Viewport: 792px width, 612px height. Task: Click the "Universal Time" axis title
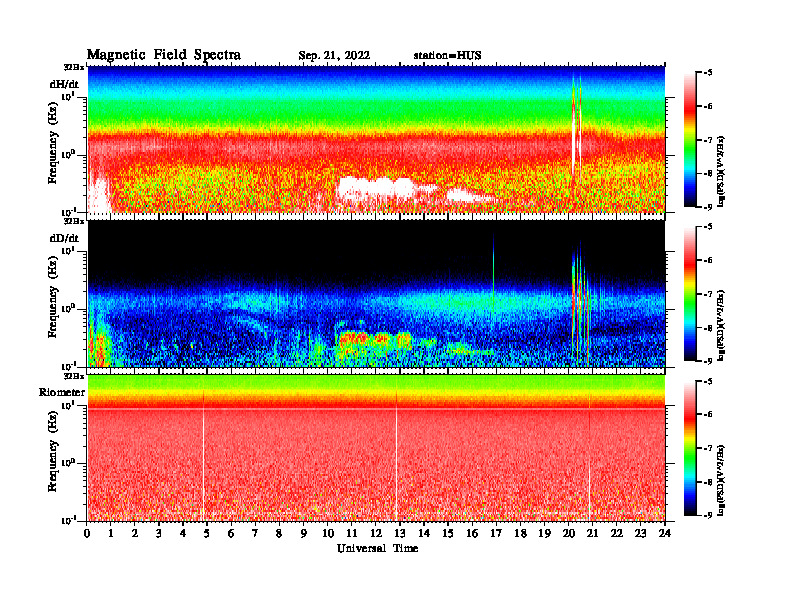(x=377, y=548)
